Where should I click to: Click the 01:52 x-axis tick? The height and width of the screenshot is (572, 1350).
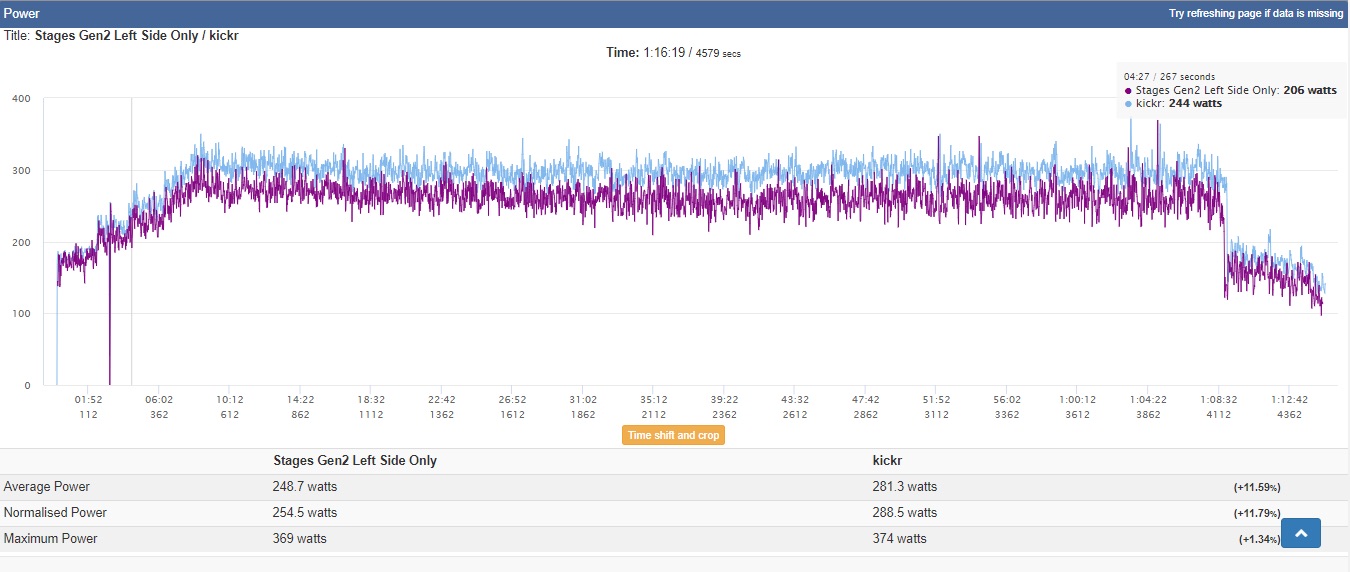point(88,400)
